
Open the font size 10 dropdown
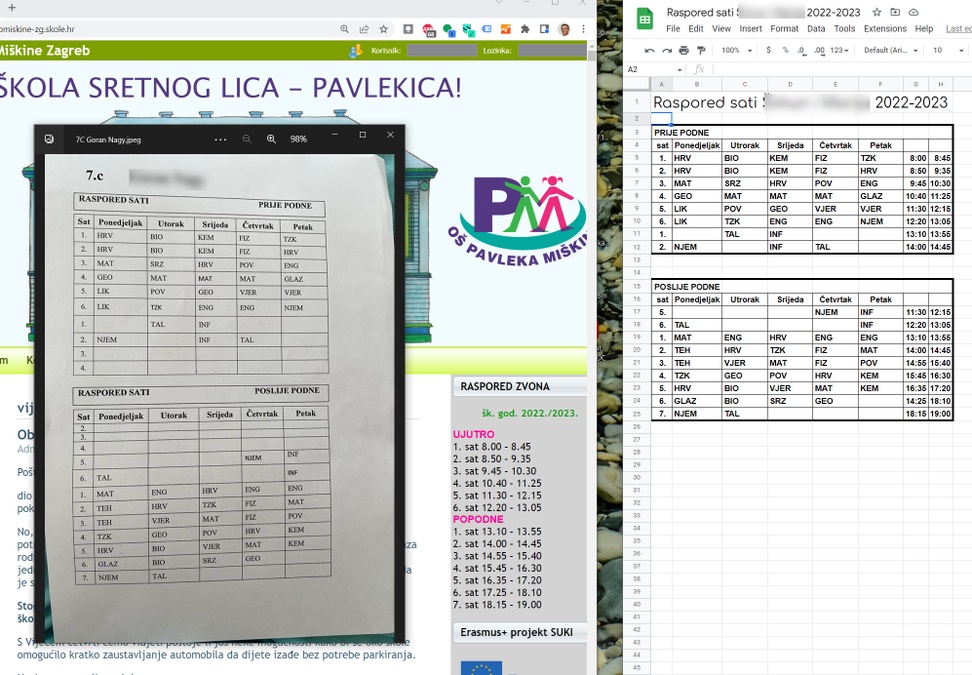pos(945,50)
